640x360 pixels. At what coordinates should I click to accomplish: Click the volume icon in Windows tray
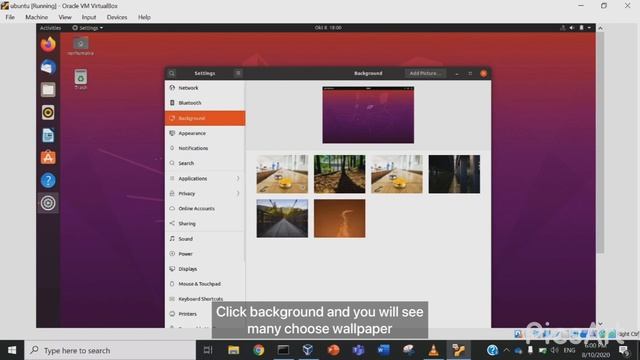coord(554,350)
